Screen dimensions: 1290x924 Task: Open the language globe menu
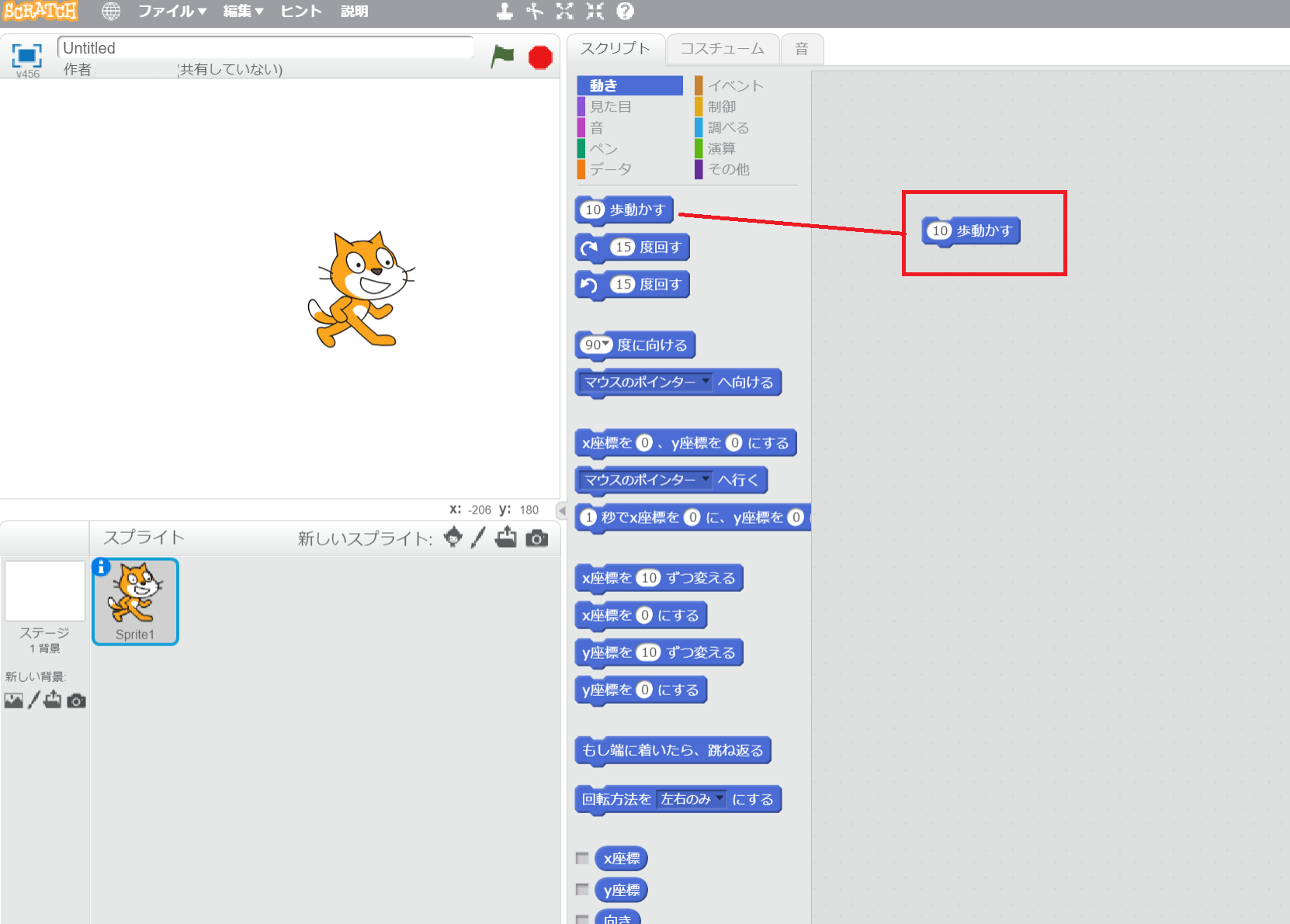[x=111, y=12]
